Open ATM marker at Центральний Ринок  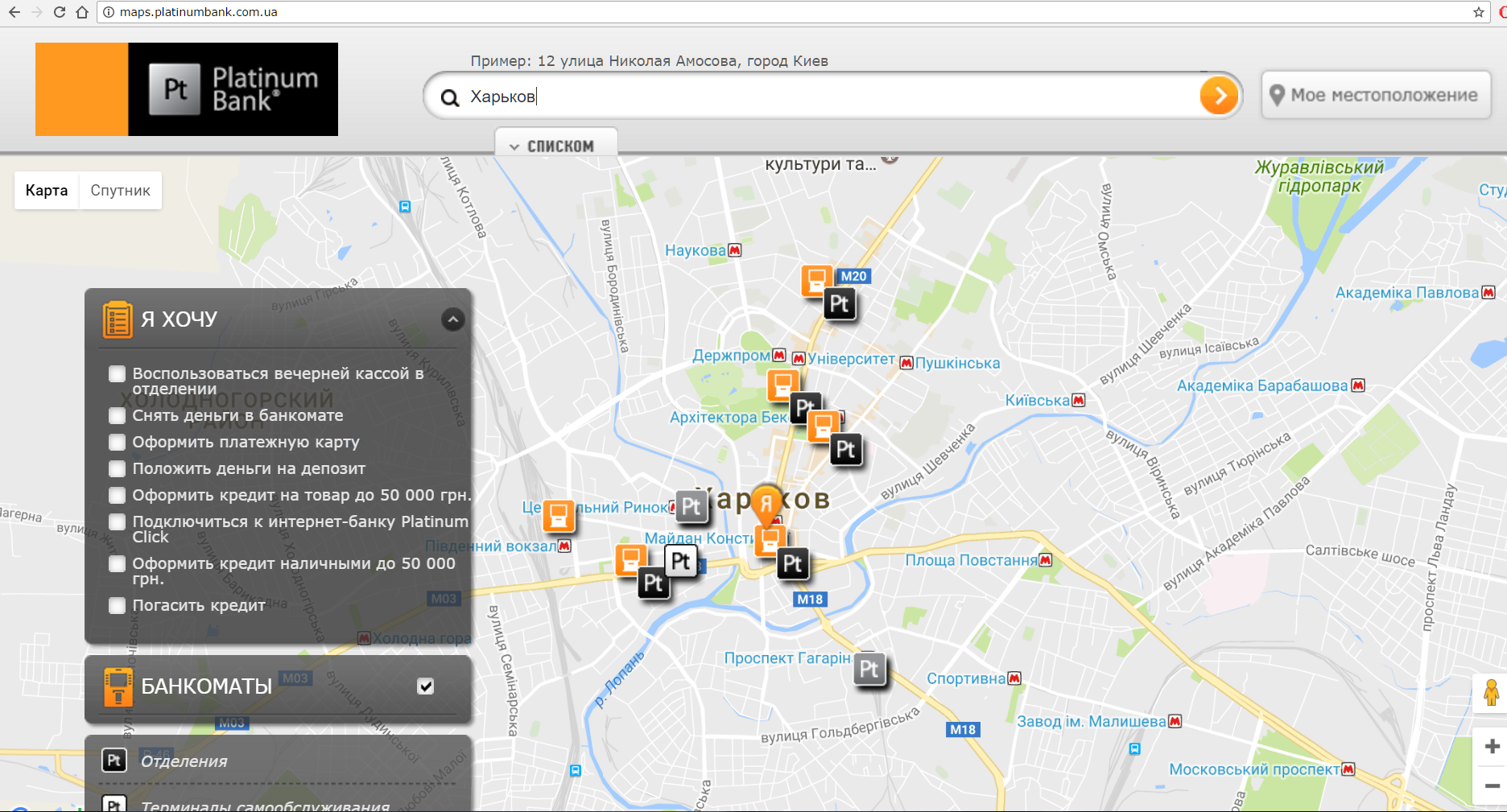558,515
